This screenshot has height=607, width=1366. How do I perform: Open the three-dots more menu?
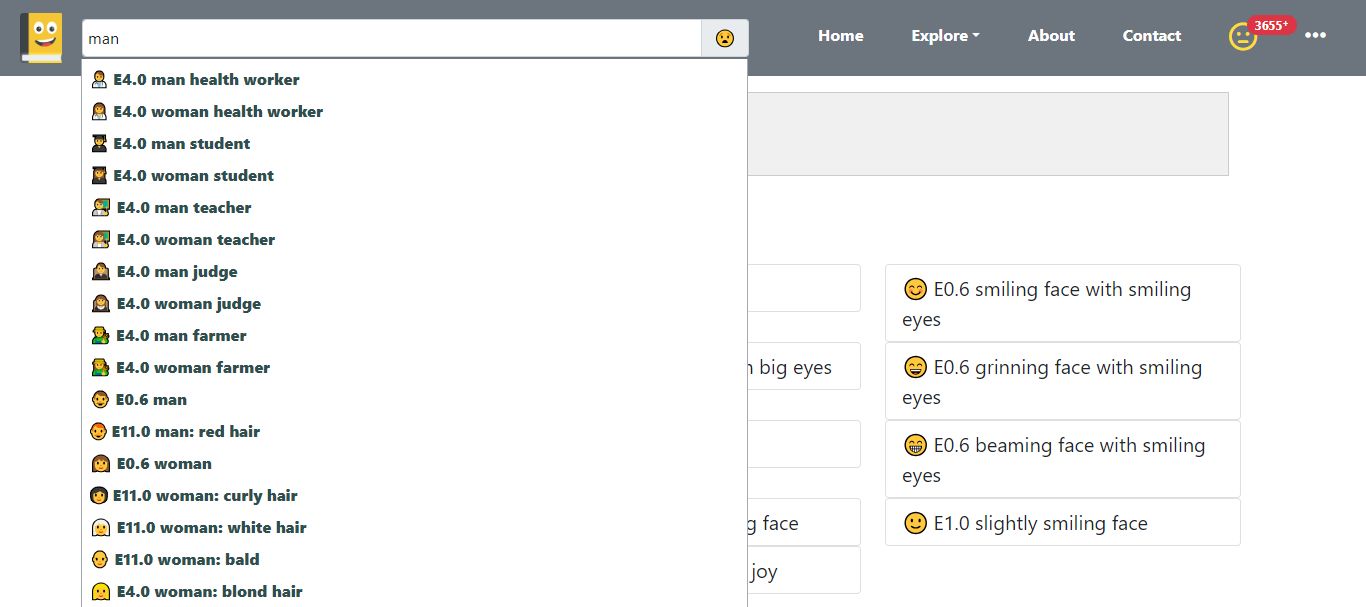click(x=1315, y=36)
